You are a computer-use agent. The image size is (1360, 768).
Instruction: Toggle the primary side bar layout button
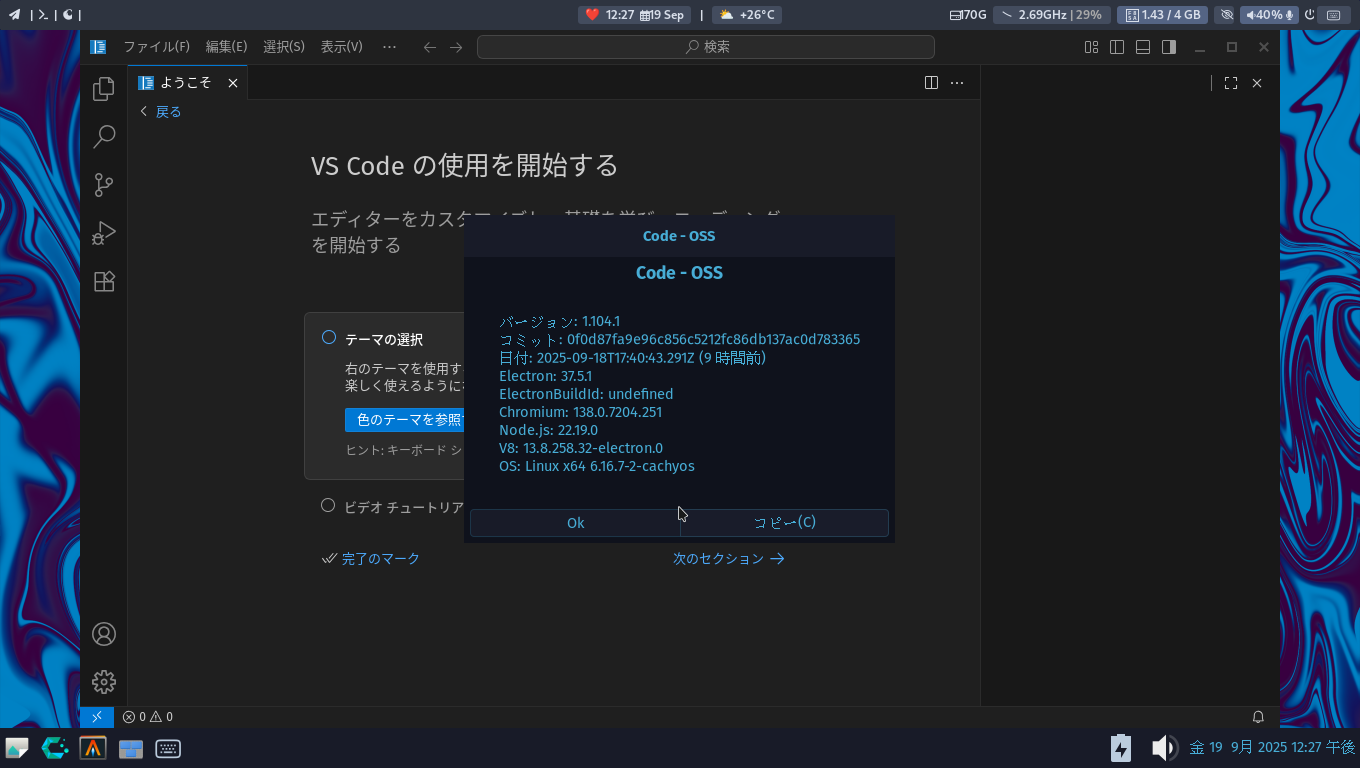(1117, 47)
